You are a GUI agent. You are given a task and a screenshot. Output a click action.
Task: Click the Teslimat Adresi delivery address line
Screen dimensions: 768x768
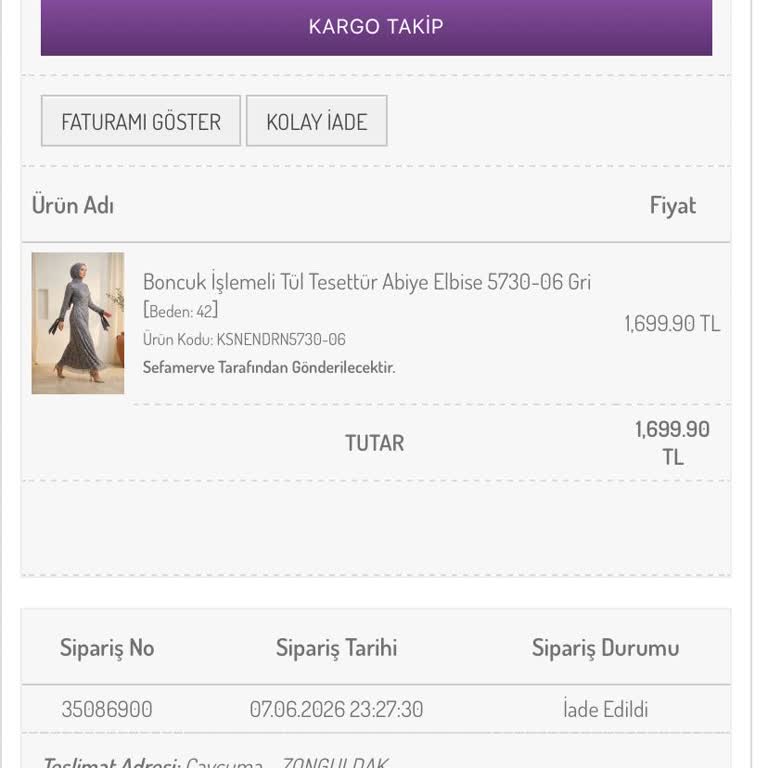(x=216, y=762)
